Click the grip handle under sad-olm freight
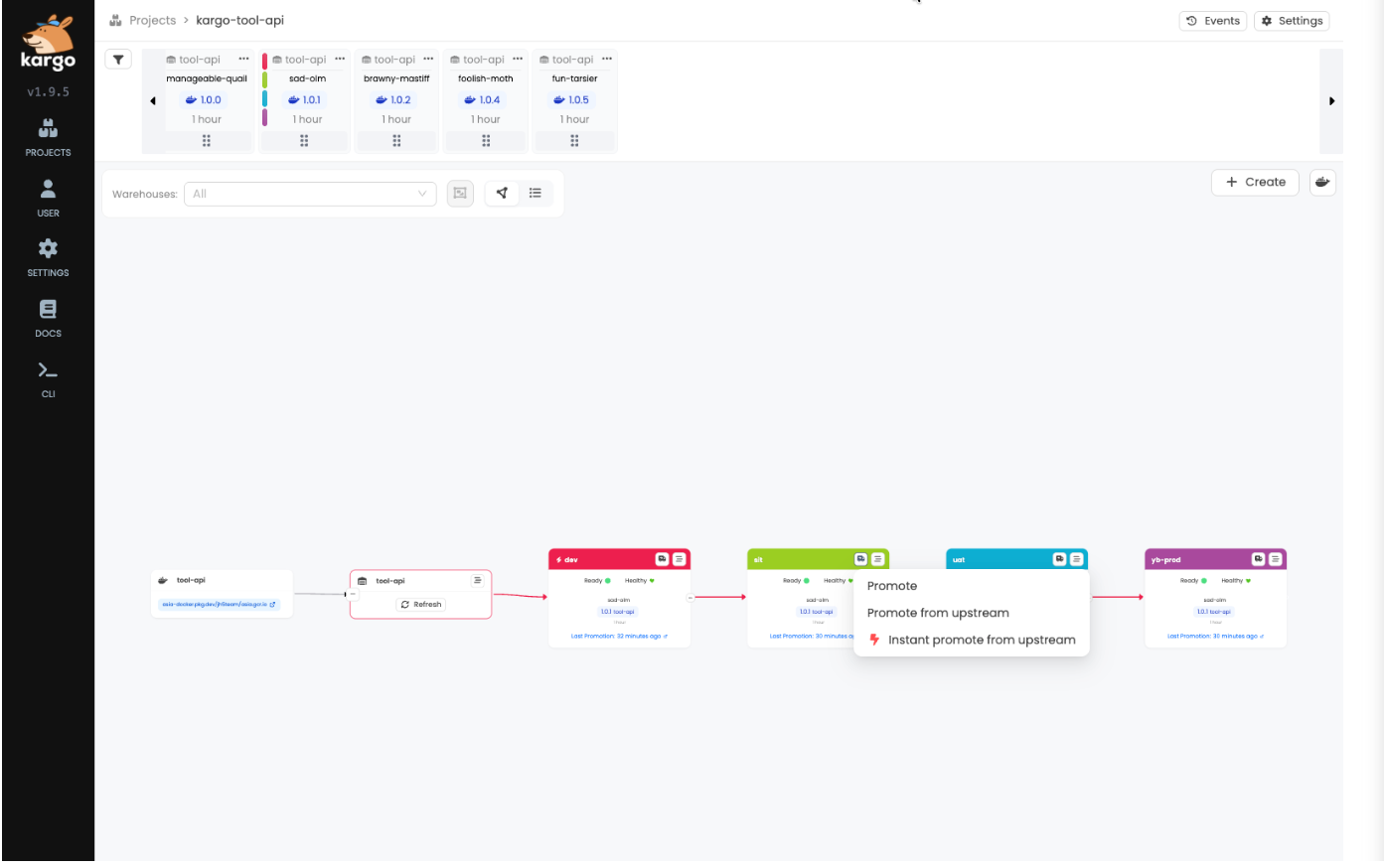1384x868 pixels. (304, 141)
